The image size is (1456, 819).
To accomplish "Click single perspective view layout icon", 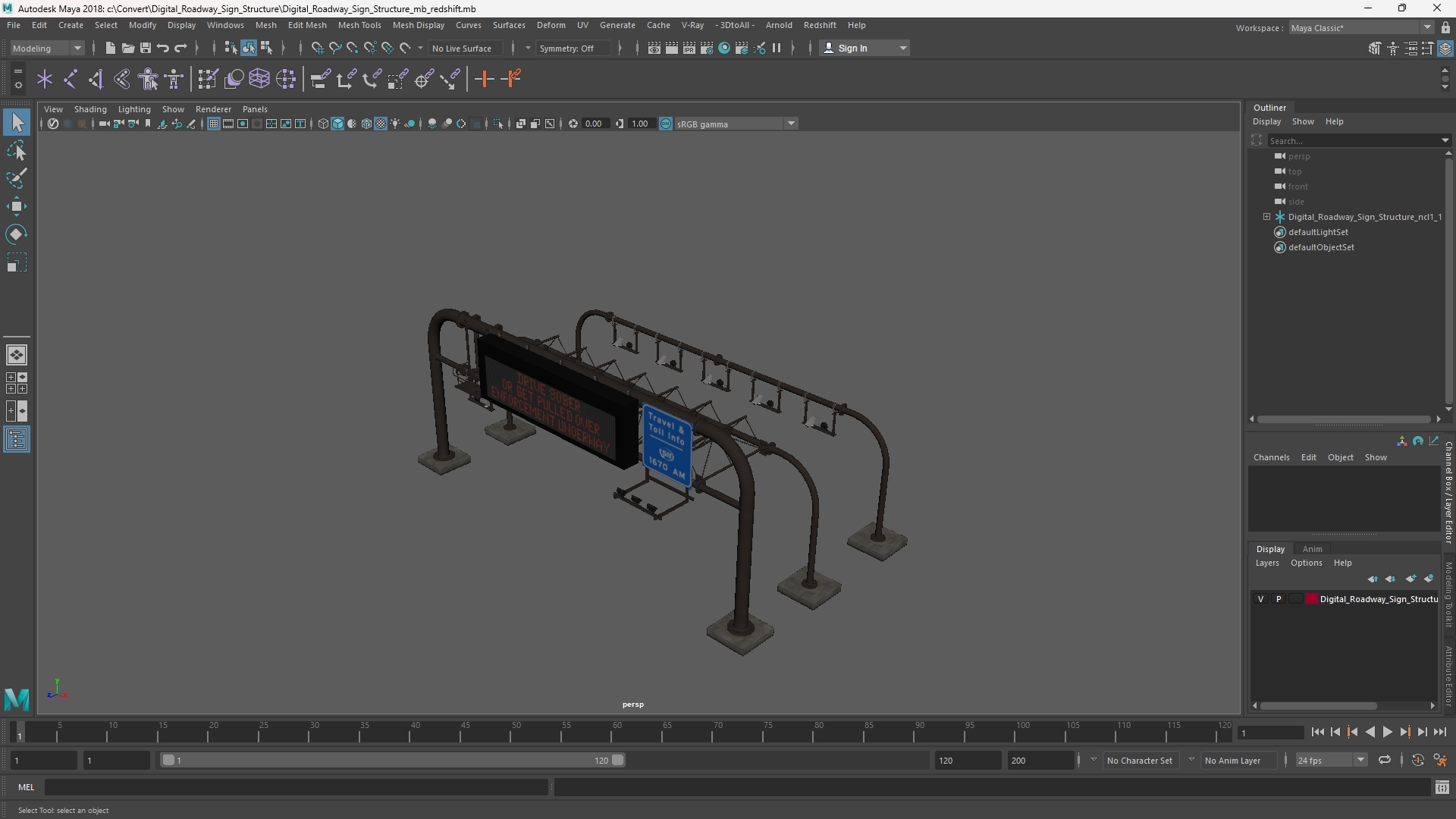I will (17, 355).
